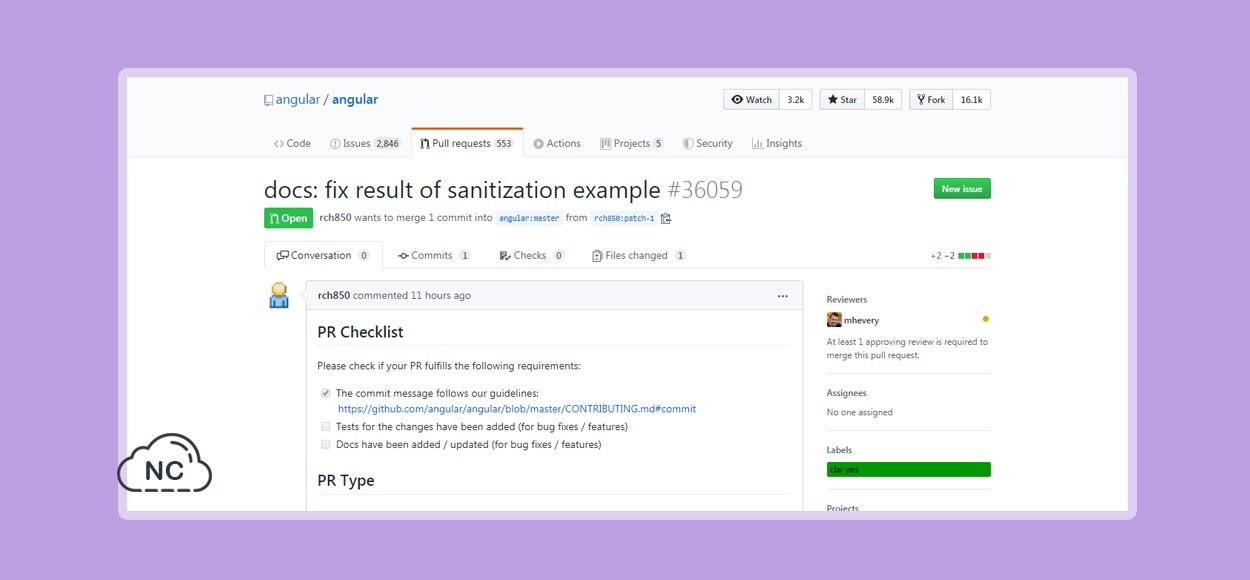
Task: Open the comment's three-dot options menu
Action: tap(783, 295)
